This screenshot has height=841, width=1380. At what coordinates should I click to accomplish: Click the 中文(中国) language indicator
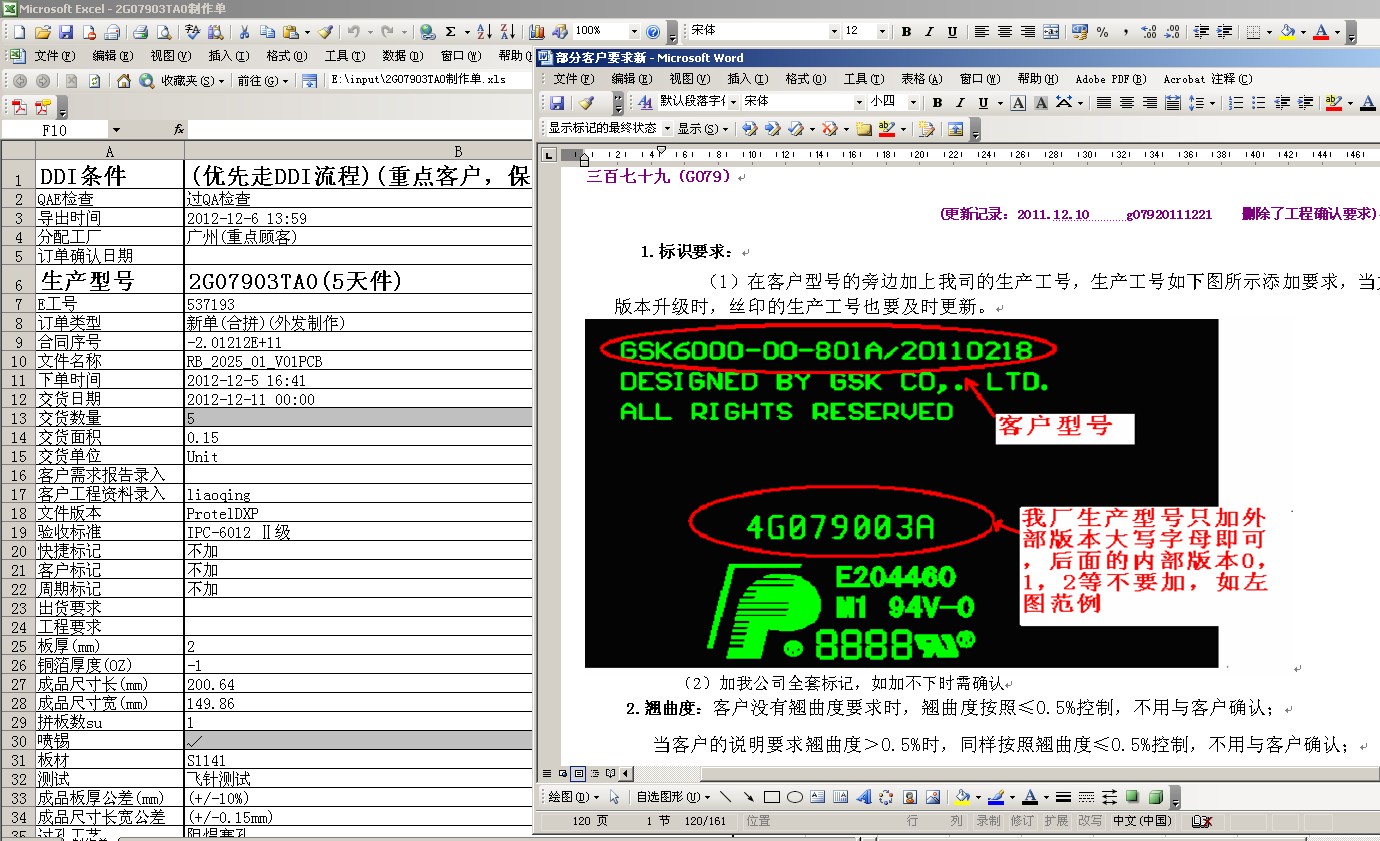point(1143,821)
